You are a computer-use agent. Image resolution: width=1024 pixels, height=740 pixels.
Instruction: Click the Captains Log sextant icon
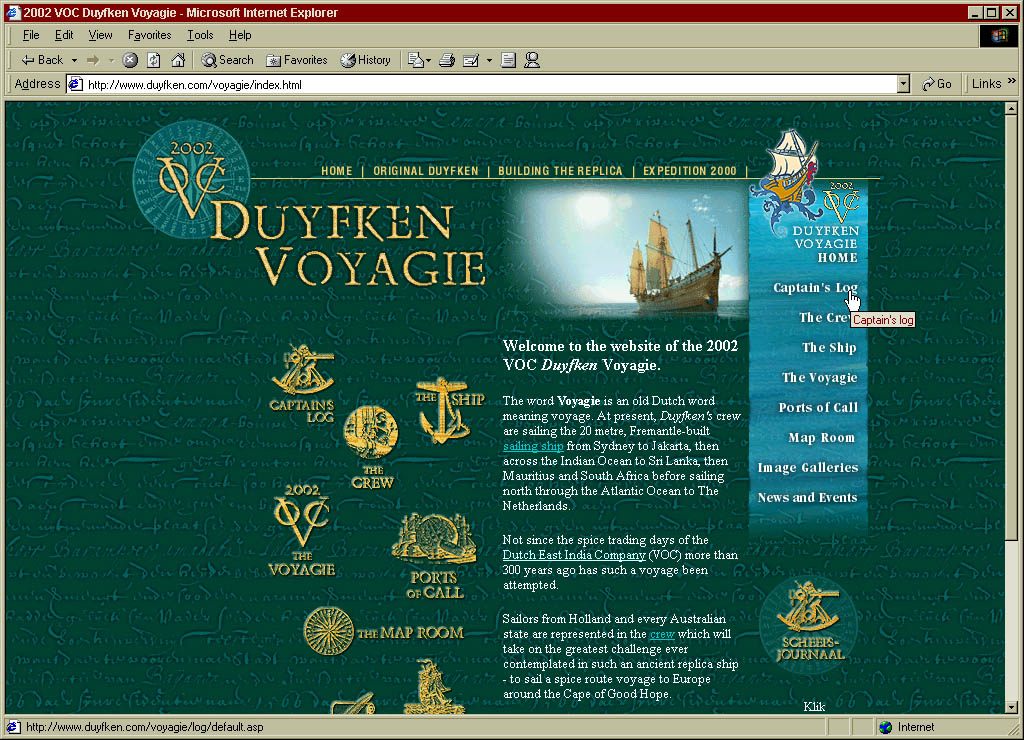(x=302, y=383)
